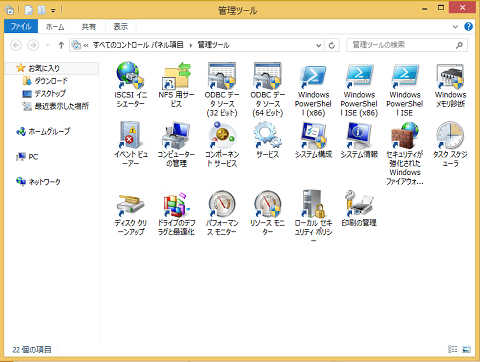Open イベント ビューアー icon
480x362 pixels.
click(130, 144)
